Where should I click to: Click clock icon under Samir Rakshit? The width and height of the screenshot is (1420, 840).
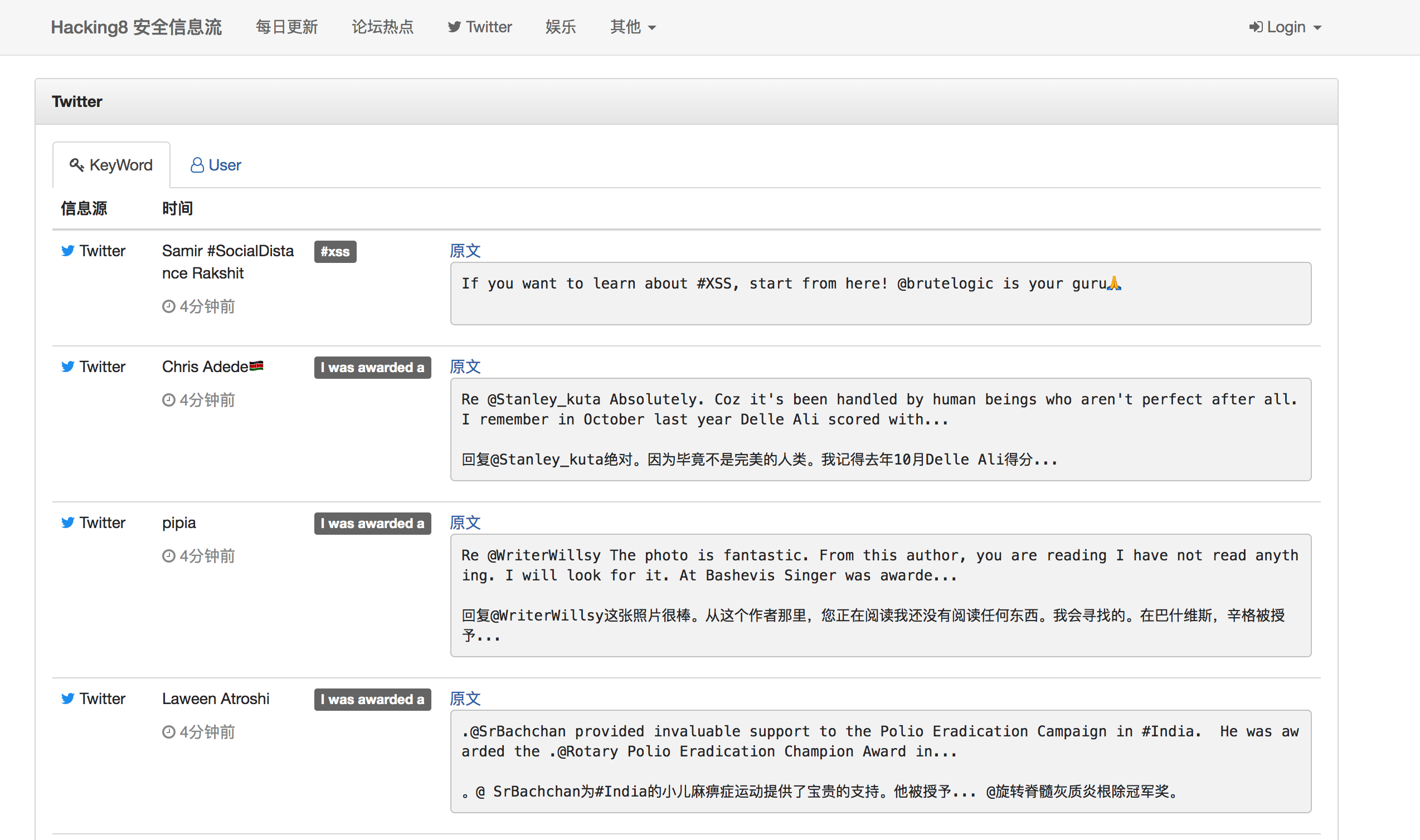click(x=169, y=307)
